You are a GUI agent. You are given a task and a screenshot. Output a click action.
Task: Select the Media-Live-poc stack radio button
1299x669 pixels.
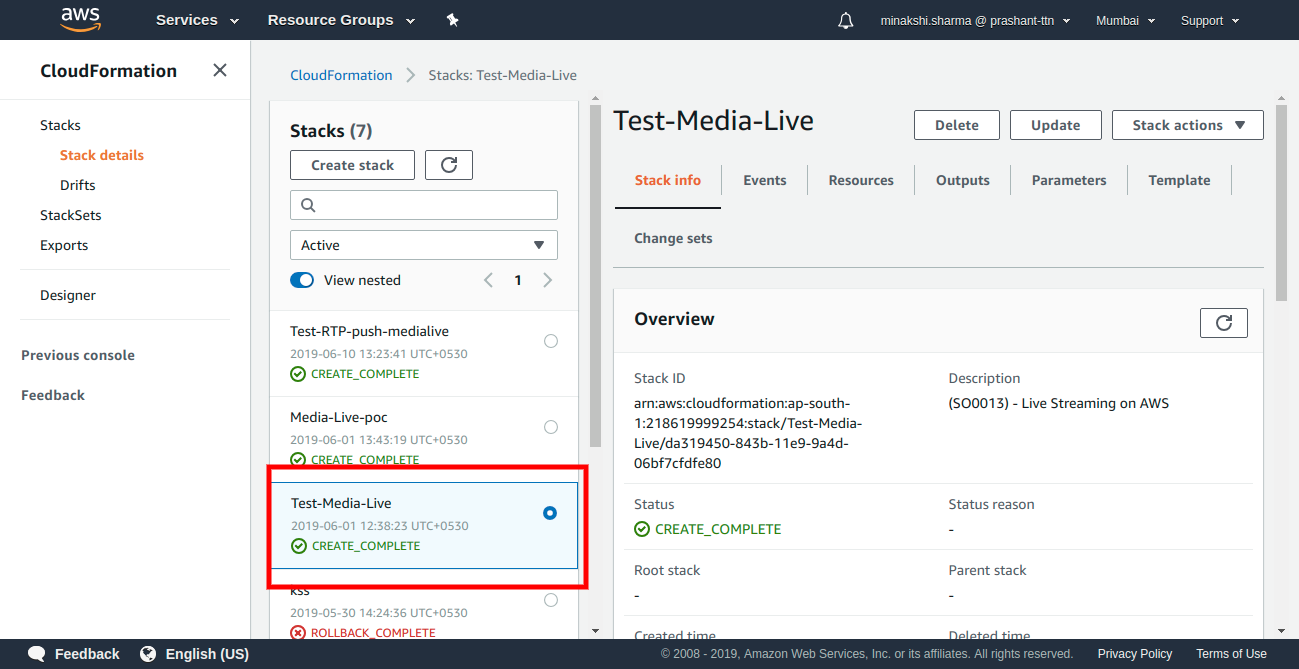click(x=551, y=427)
